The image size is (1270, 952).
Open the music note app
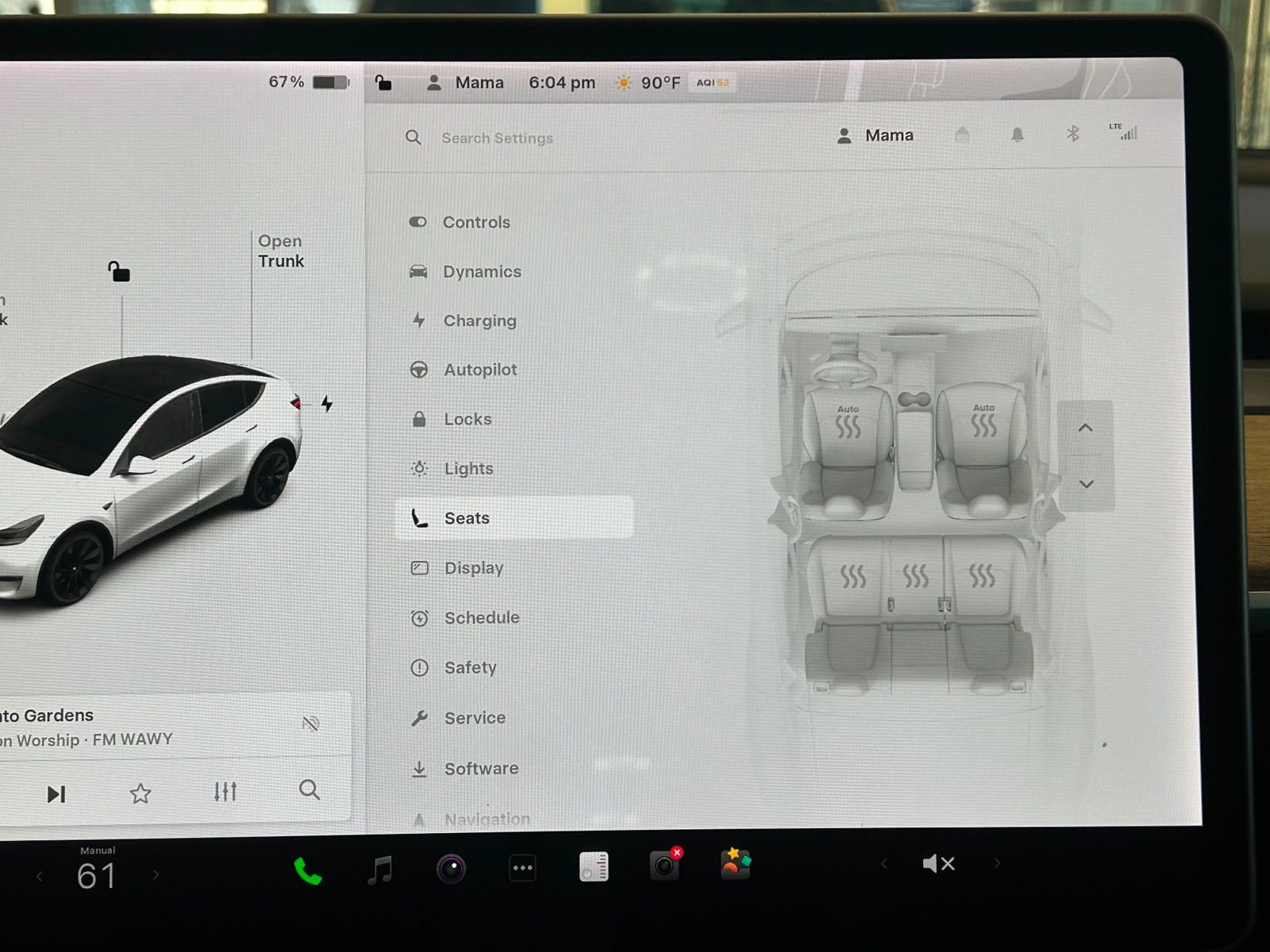click(x=380, y=869)
